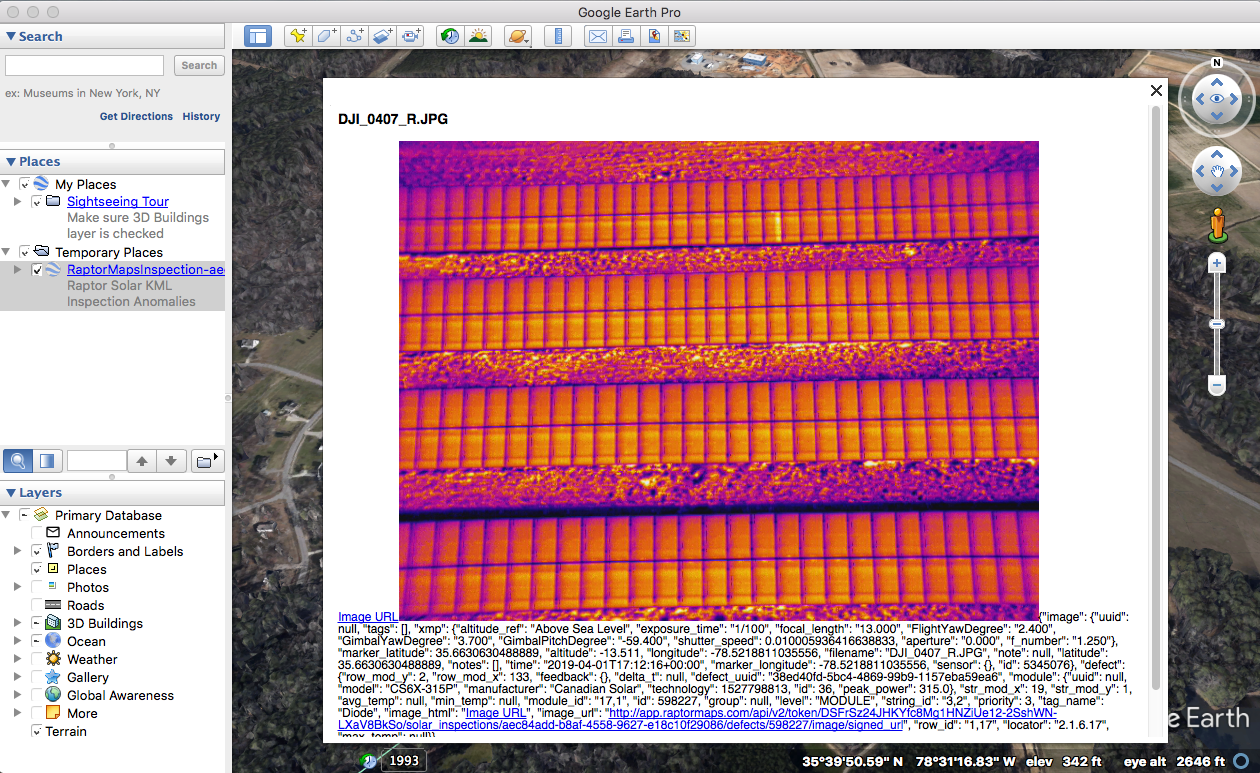This screenshot has height=773, width=1260.
Task: Click the print toolbar icon
Action: coord(626,36)
